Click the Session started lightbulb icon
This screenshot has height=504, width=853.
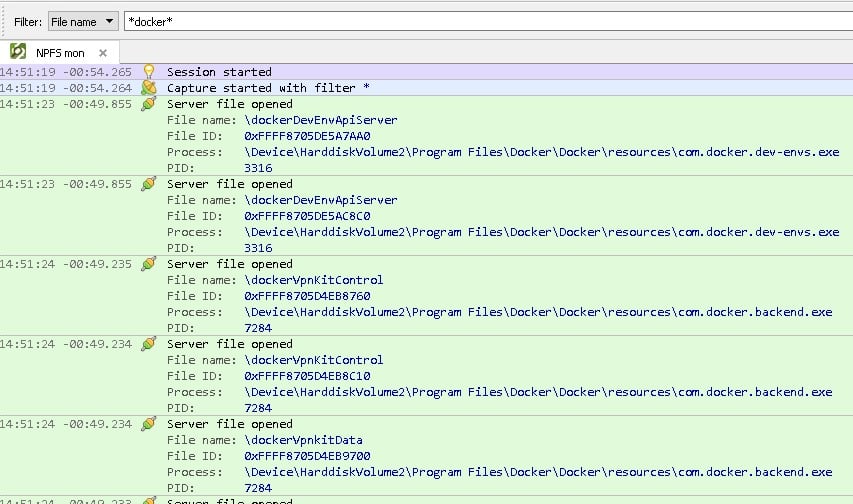point(149,72)
